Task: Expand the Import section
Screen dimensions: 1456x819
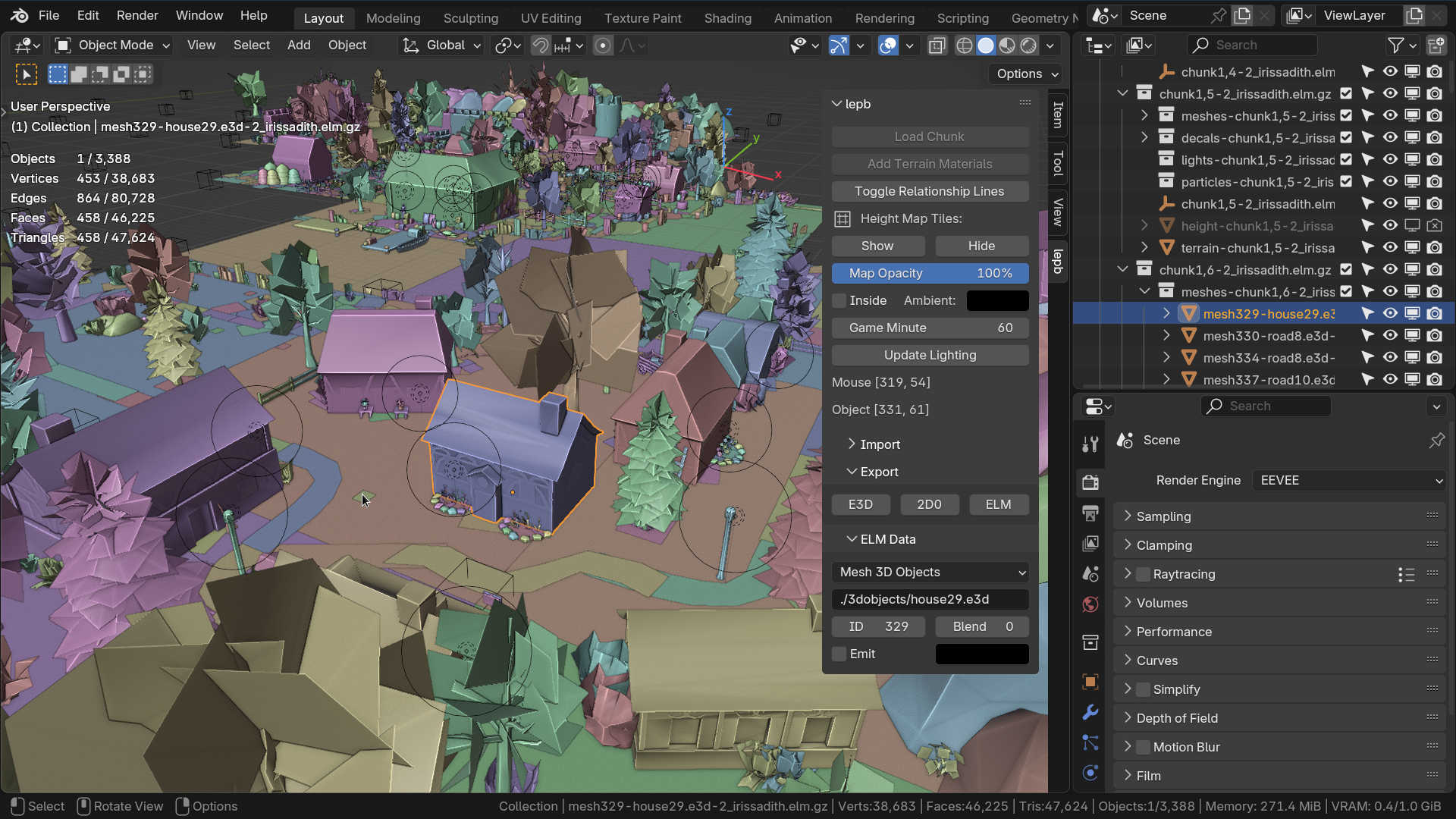Action: pyautogui.click(x=880, y=444)
